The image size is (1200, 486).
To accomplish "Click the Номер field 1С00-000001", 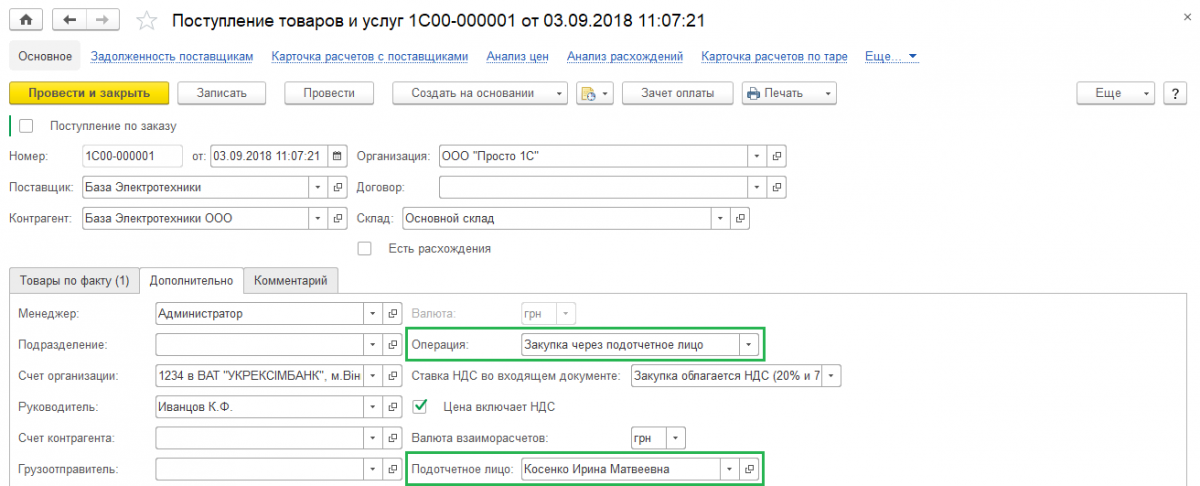I will [x=132, y=156].
